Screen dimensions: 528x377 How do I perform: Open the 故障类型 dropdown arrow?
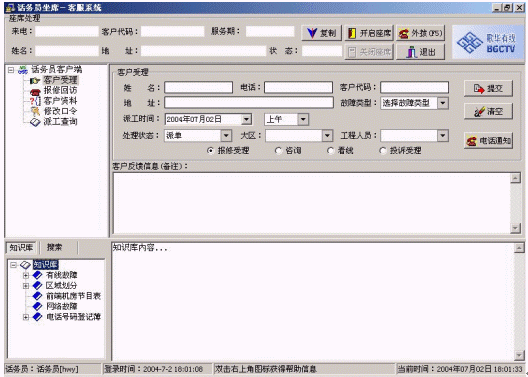[x=443, y=103]
